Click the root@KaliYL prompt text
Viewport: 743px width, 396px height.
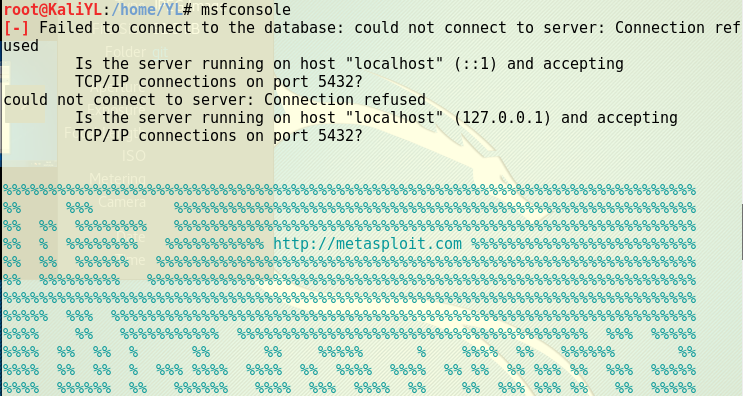[52, 9]
